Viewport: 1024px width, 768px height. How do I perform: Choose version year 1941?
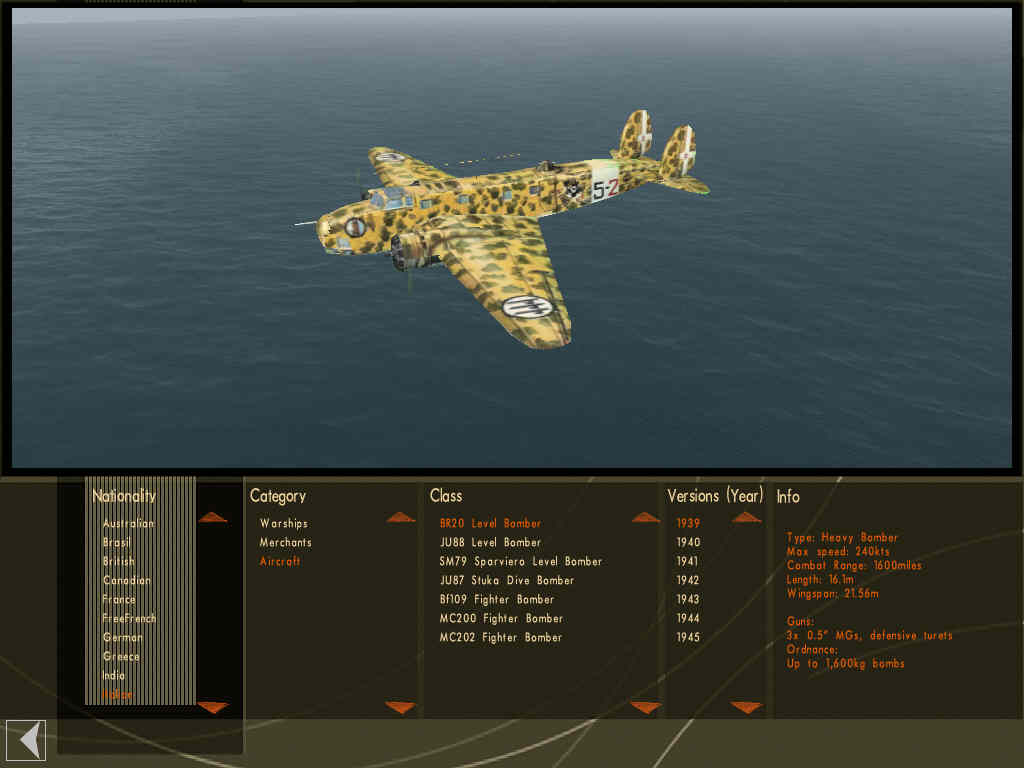688,562
